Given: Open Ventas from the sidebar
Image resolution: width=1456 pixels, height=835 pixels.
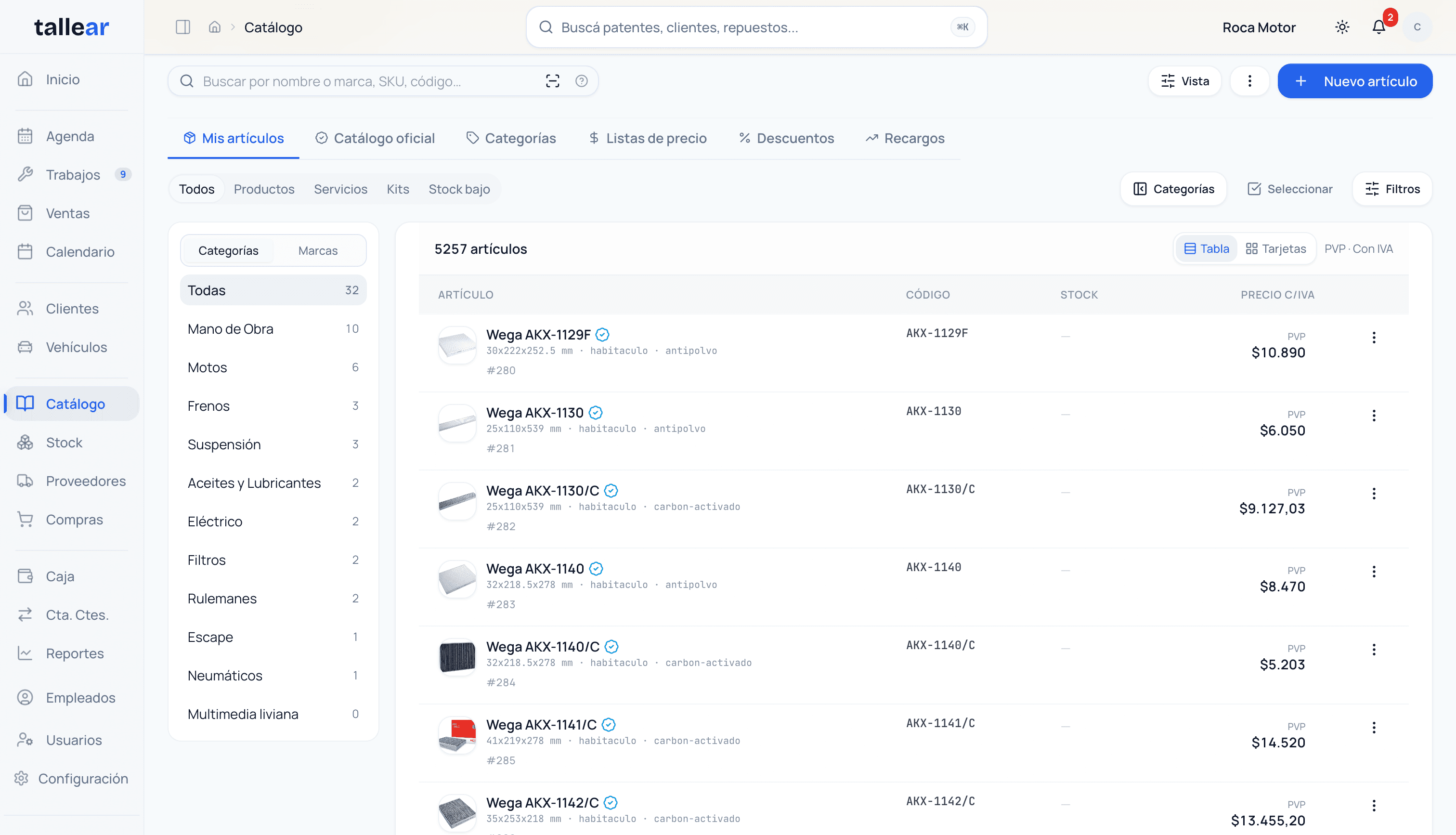Looking at the screenshot, I should [72, 213].
